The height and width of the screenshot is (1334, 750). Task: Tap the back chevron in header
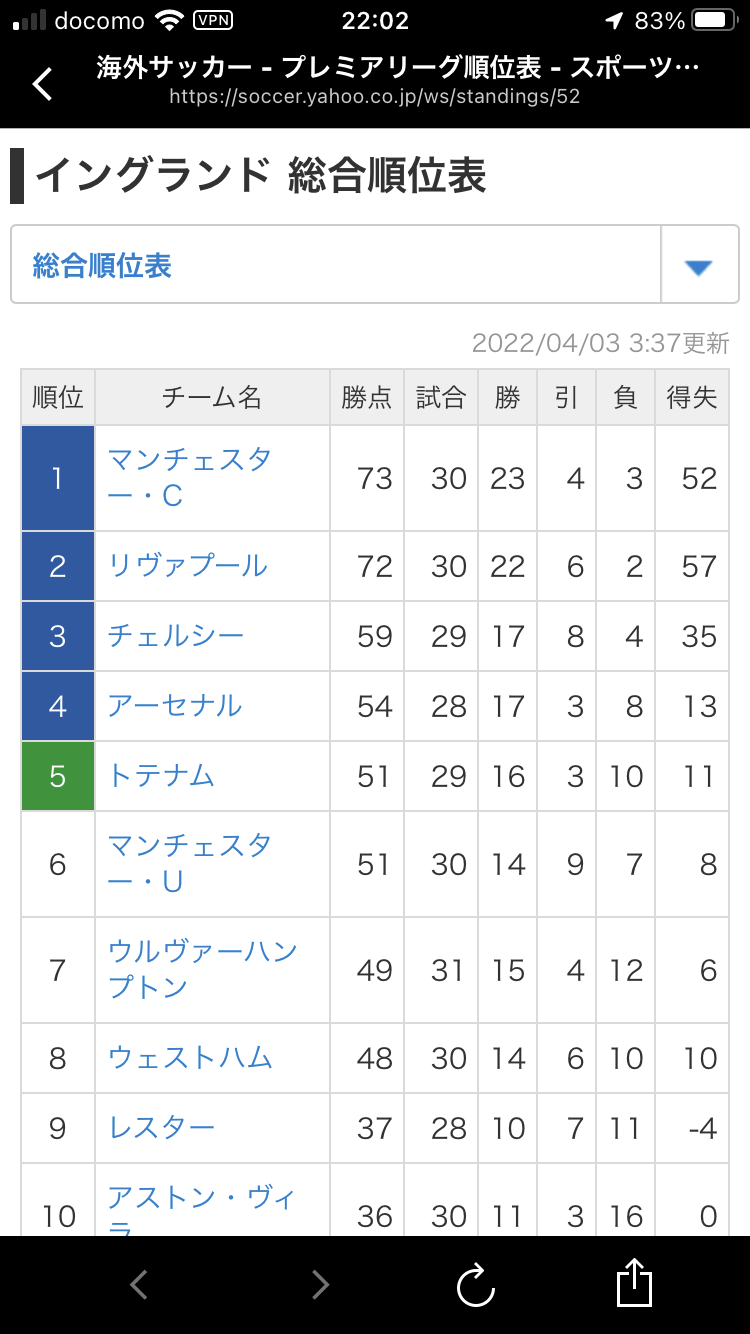click(x=43, y=83)
